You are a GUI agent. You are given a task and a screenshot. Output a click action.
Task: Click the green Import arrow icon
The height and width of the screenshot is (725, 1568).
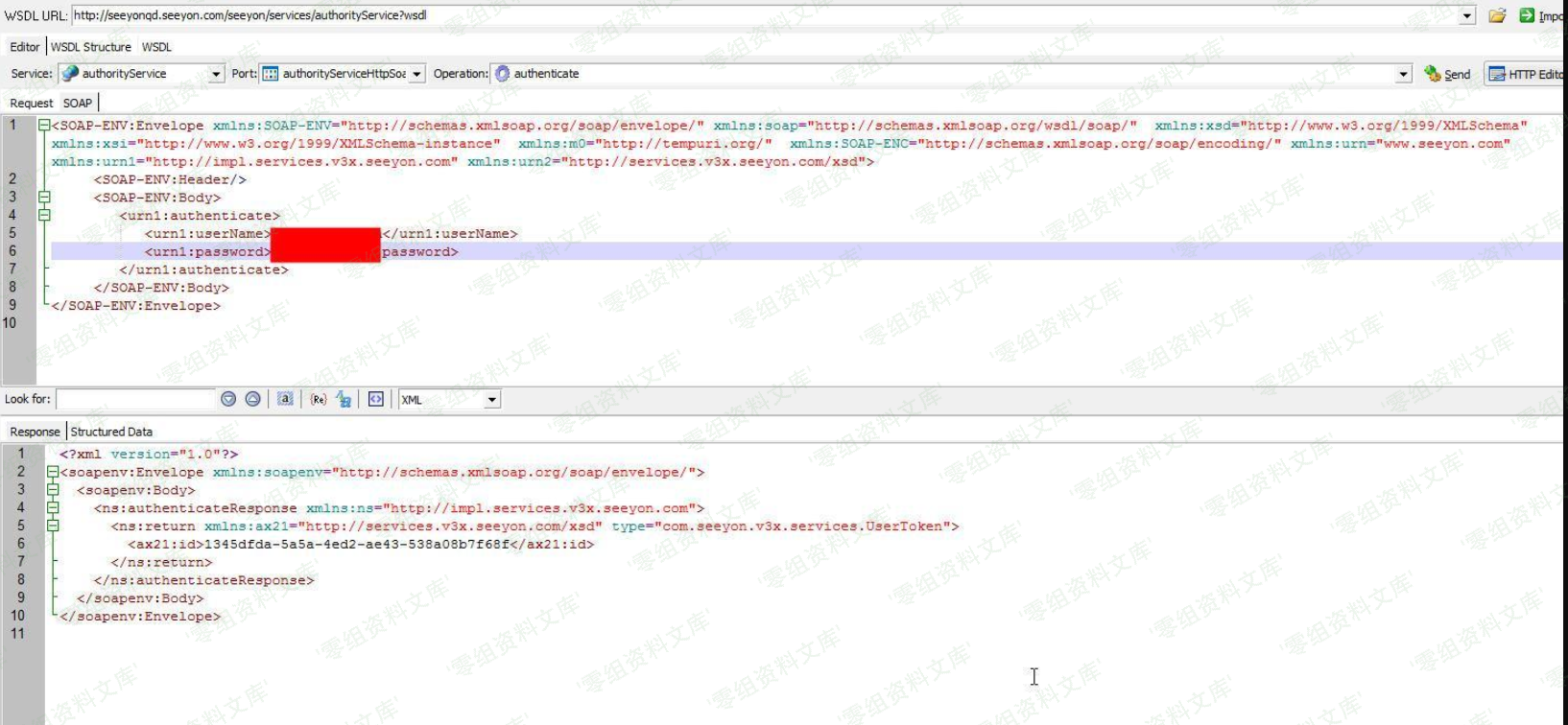click(1527, 15)
